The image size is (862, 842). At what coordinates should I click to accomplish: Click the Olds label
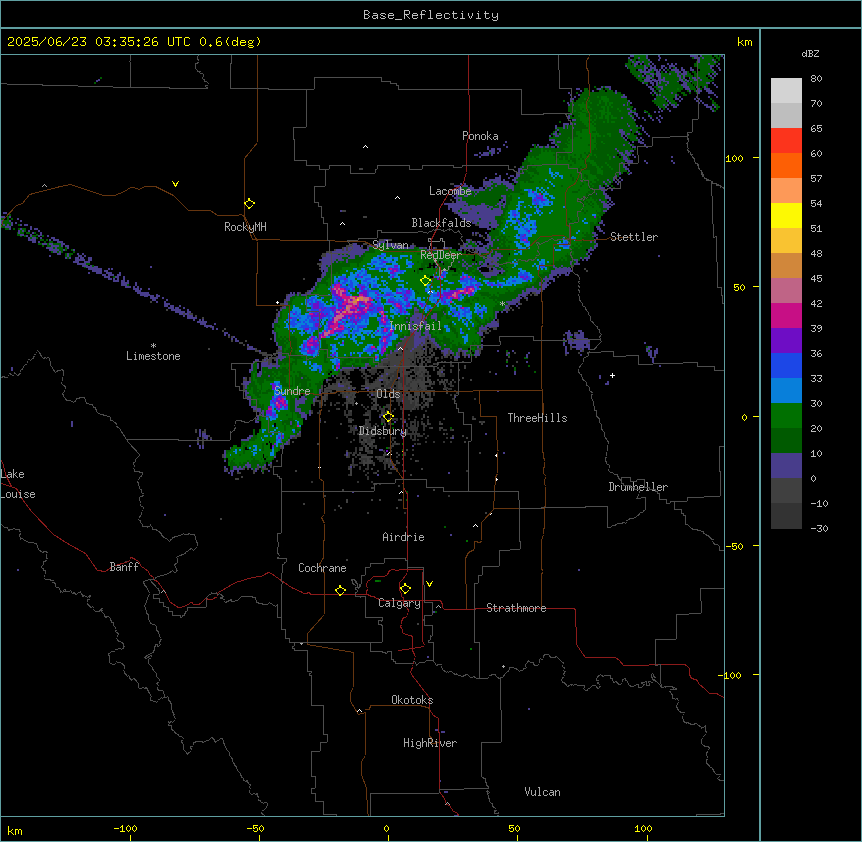388,394
